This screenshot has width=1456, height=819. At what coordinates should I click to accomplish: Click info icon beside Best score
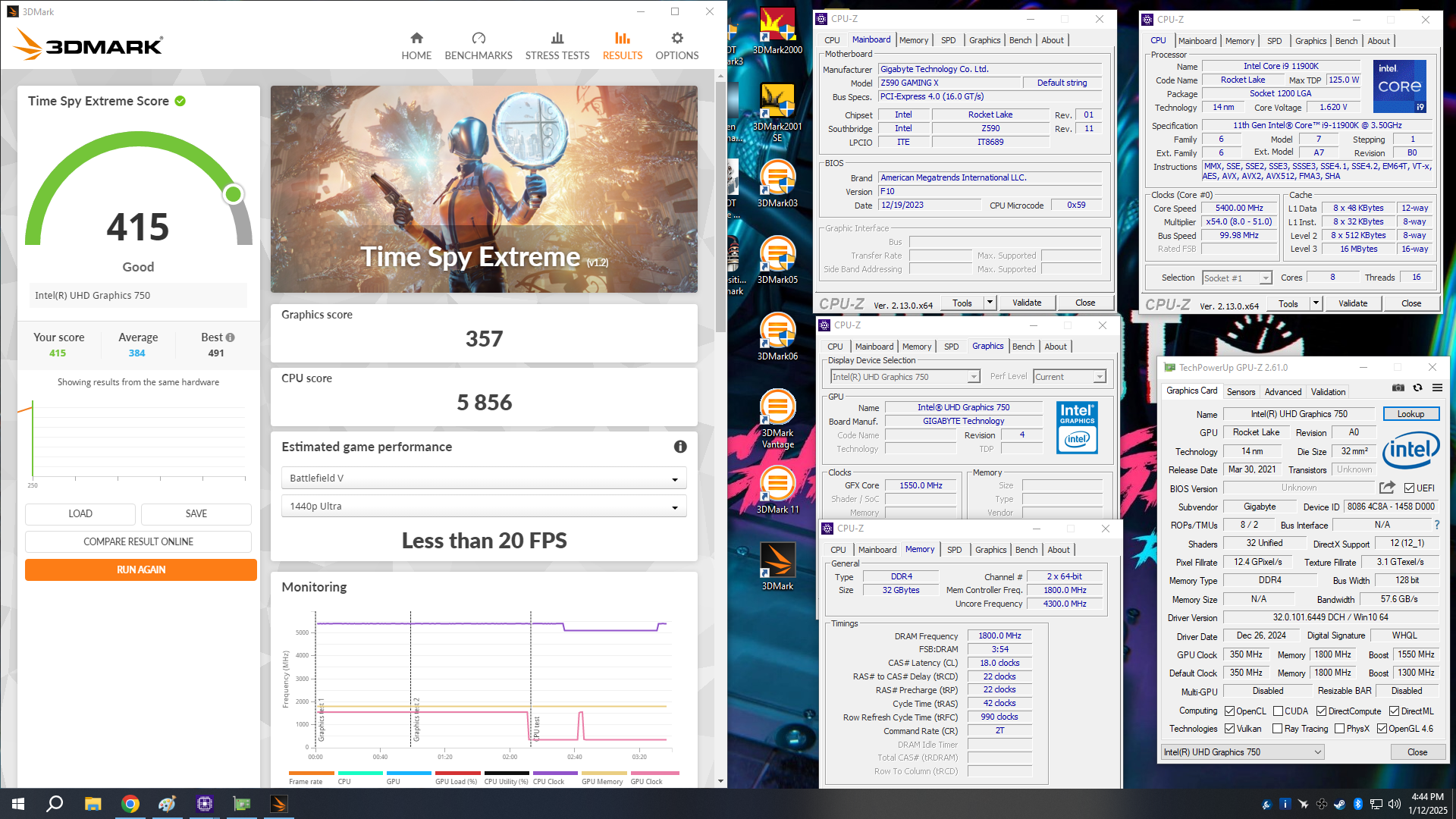pyautogui.click(x=230, y=337)
